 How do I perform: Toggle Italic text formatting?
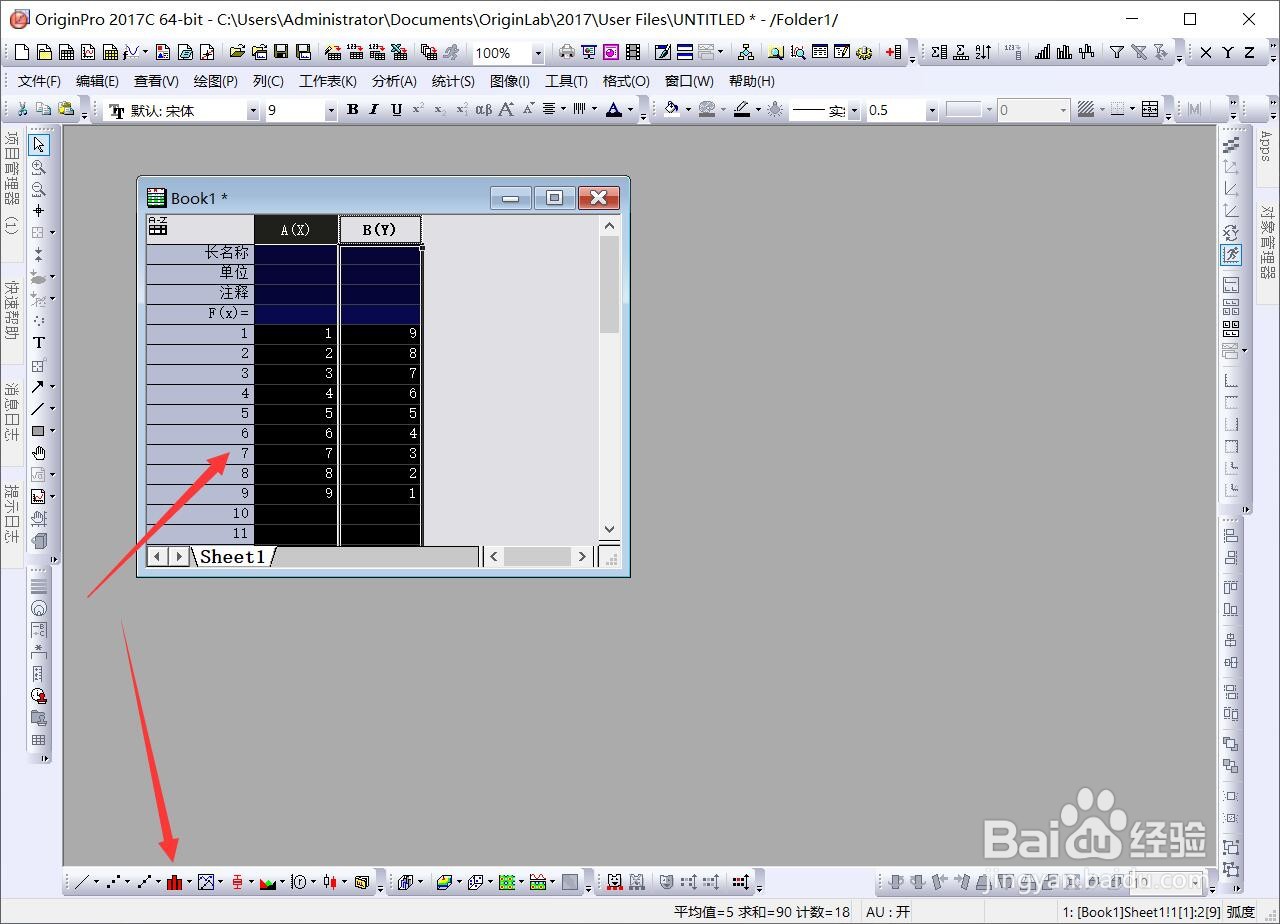click(x=374, y=110)
